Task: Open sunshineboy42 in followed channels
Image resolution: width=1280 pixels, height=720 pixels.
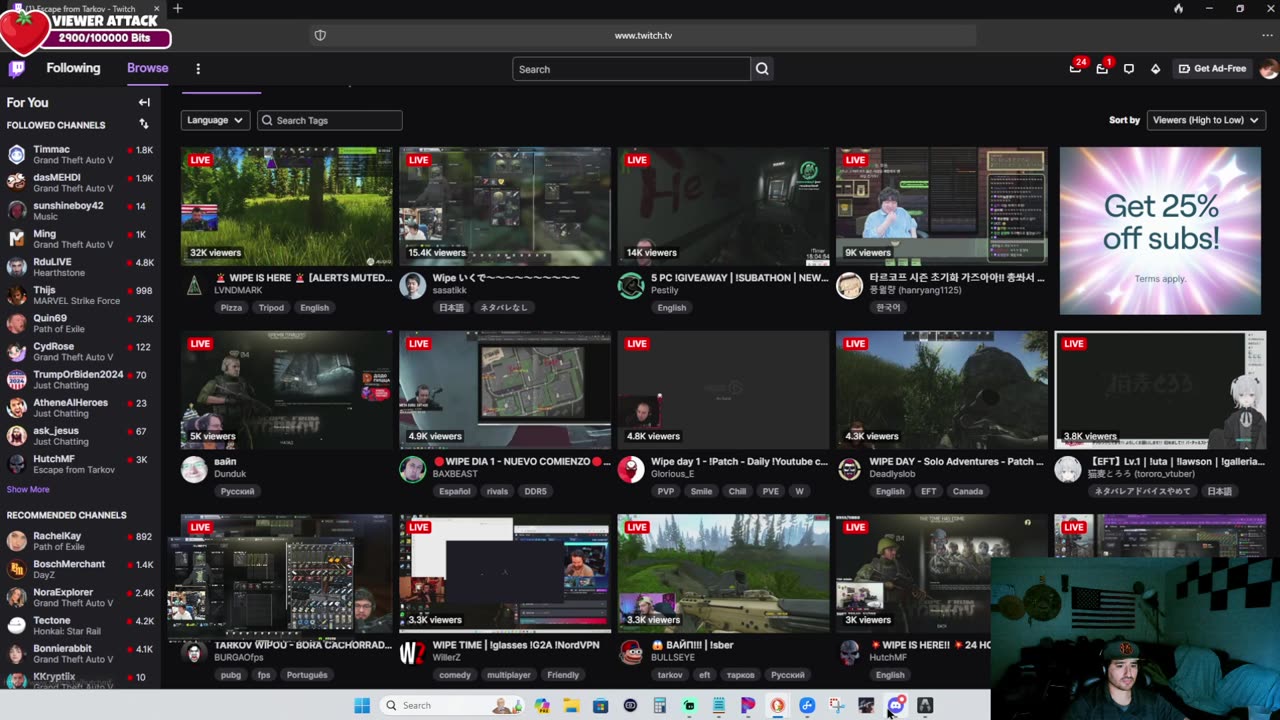Action: click(80, 210)
